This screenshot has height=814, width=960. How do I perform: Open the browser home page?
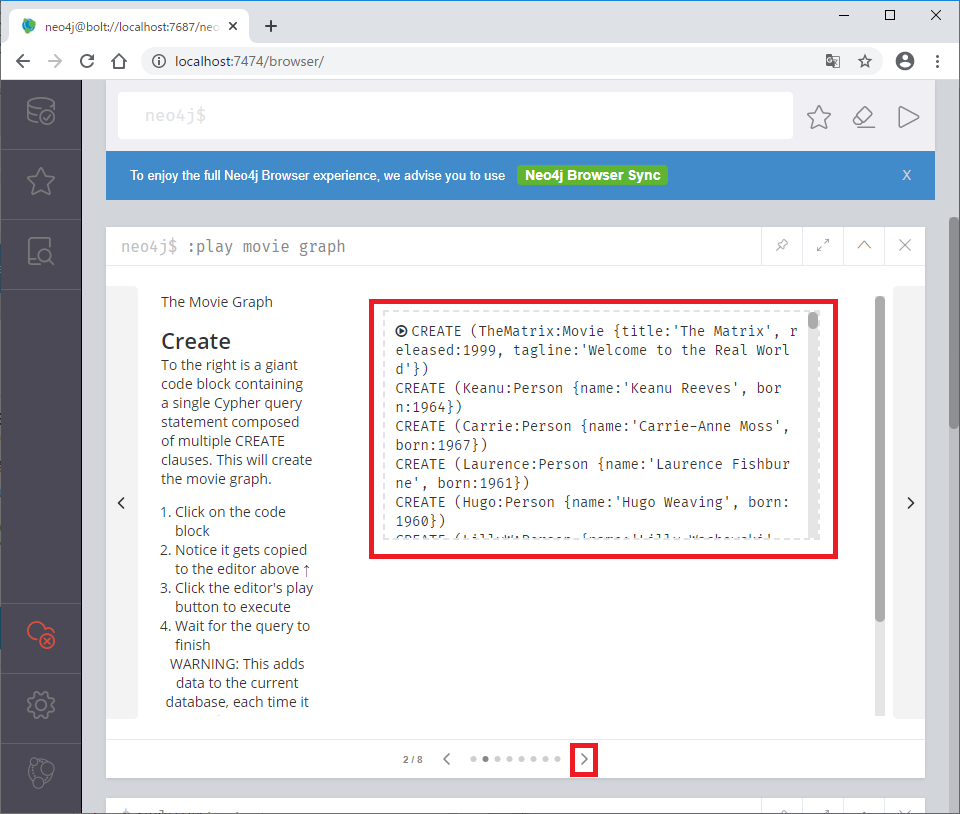point(119,61)
